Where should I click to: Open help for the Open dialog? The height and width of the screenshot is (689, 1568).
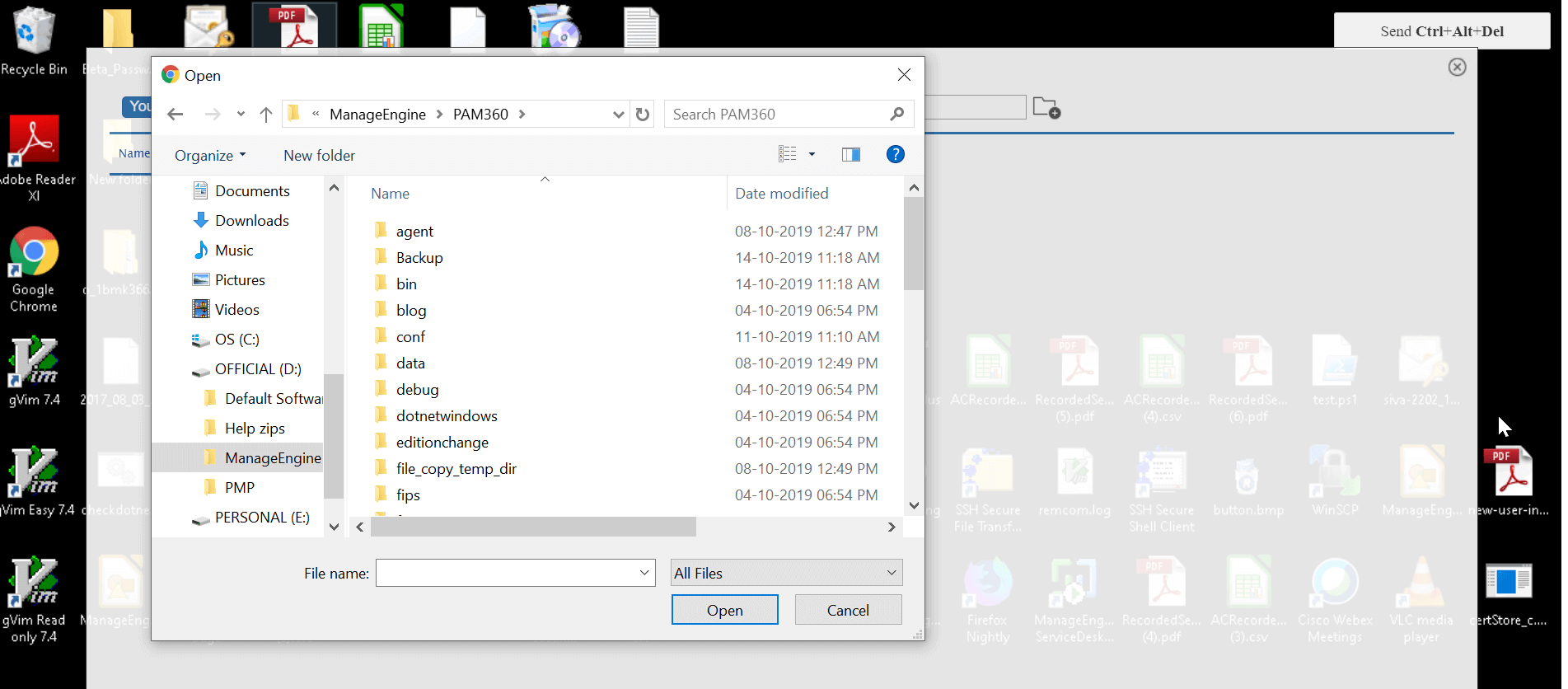[895, 154]
